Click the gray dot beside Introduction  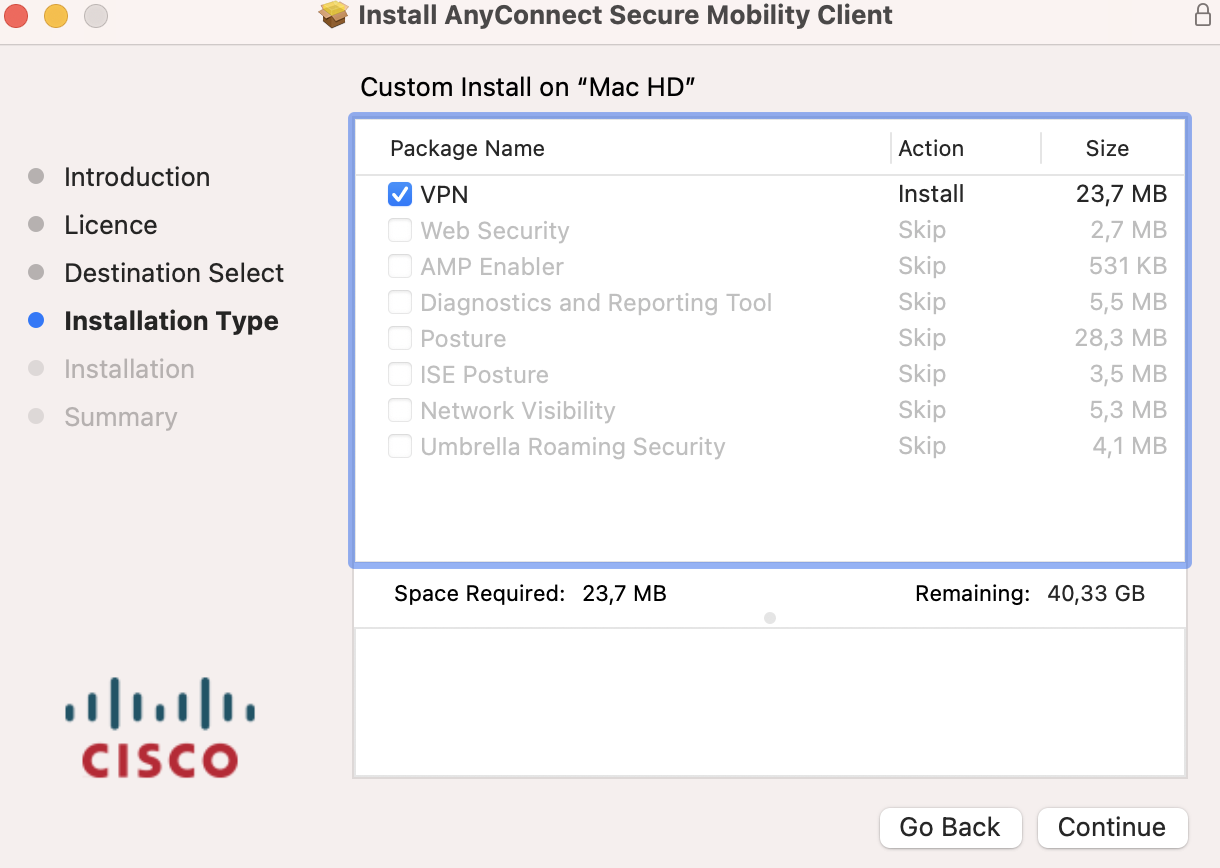click(37, 177)
